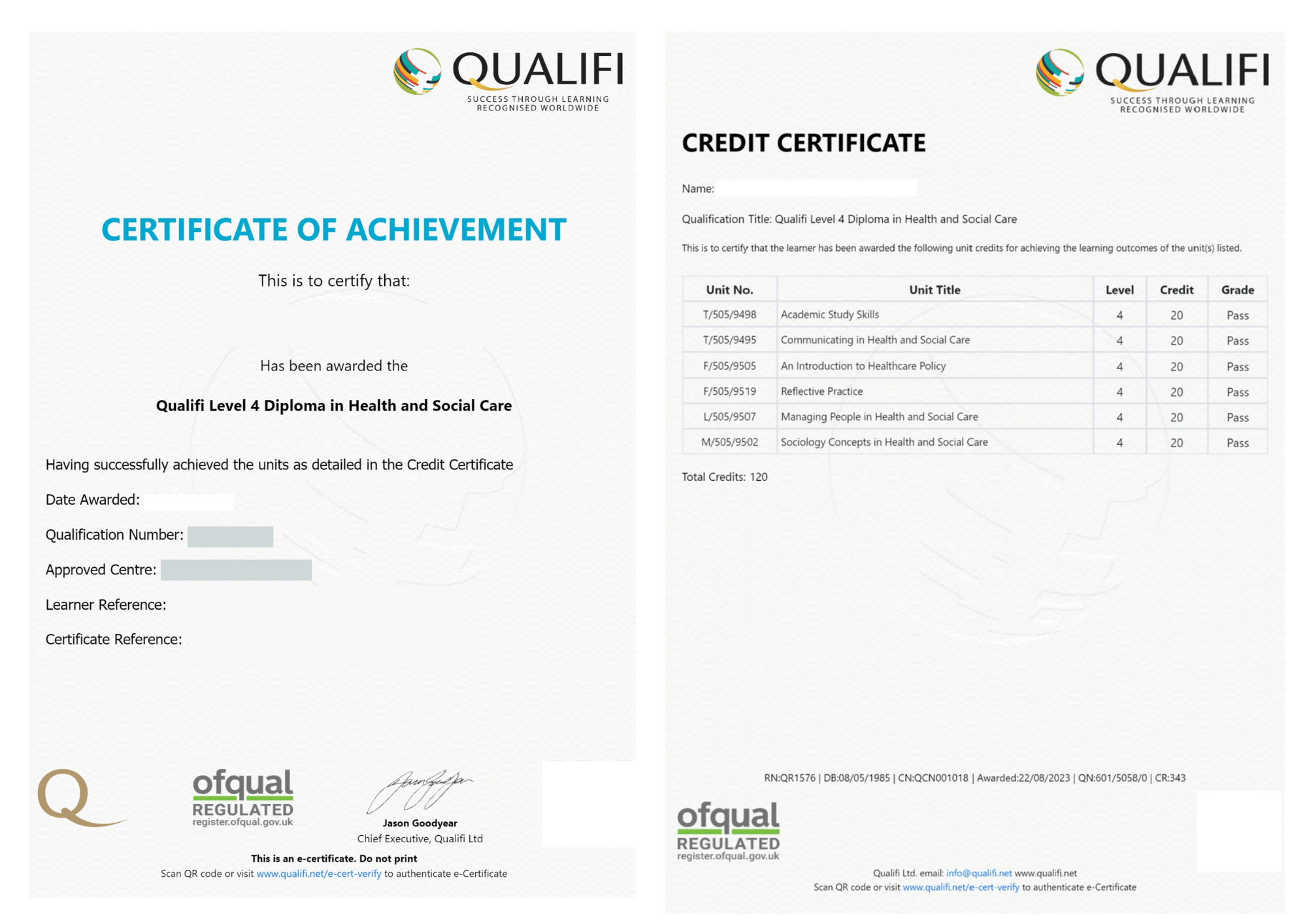The height and width of the screenshot is (924, 1307).
Task: Click www.qualifi.net text in right footer
Action: 1046,873
